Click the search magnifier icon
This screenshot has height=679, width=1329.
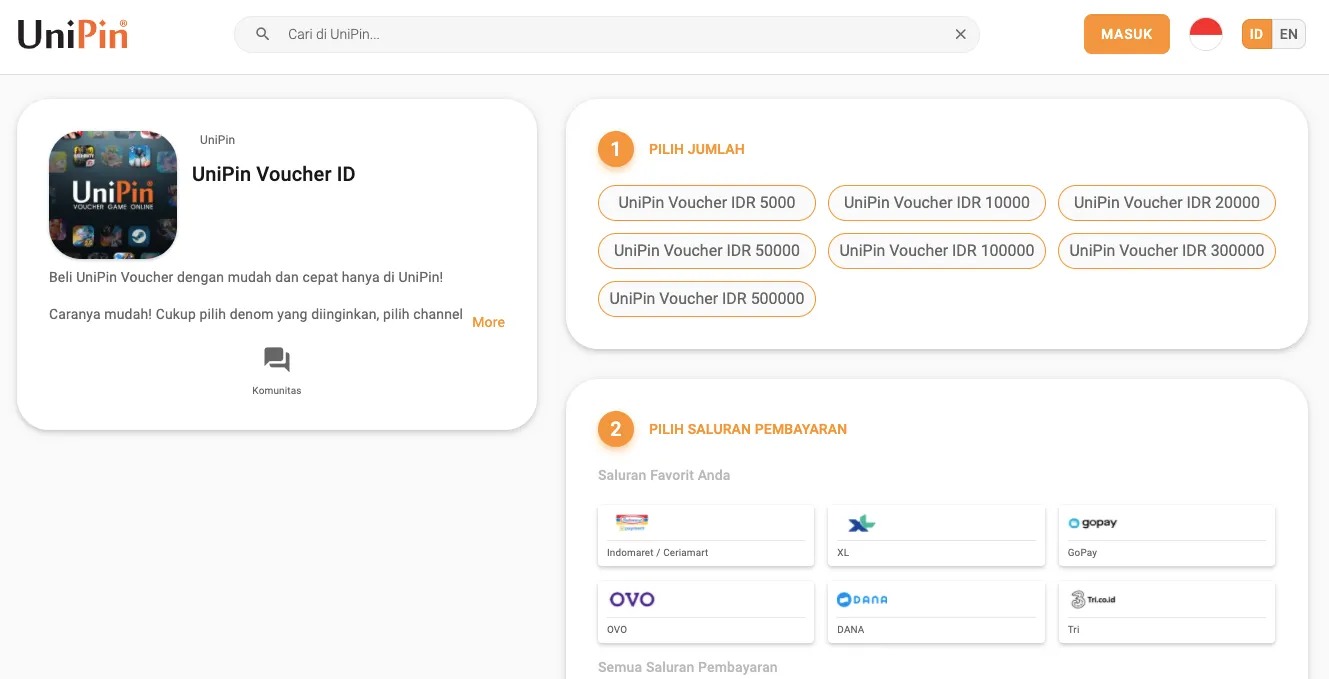[263, 34]
